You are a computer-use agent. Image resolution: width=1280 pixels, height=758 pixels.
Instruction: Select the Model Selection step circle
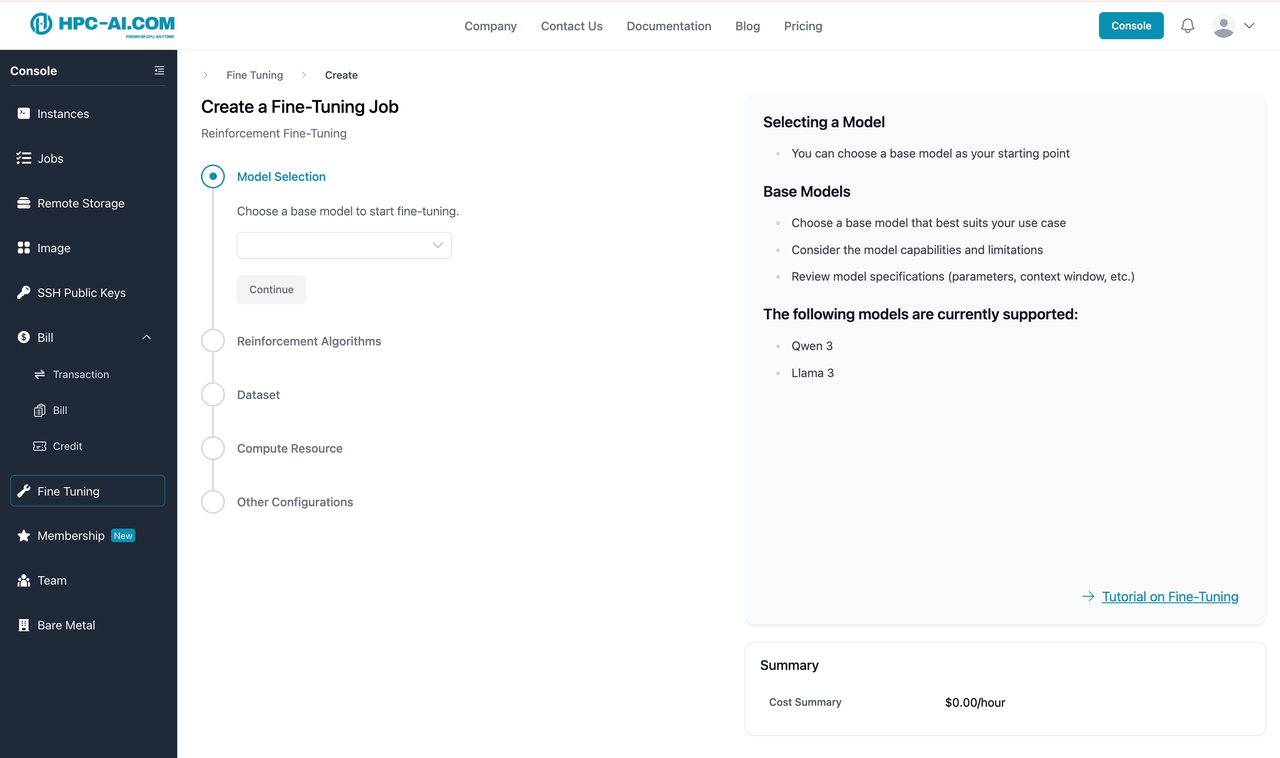click(213, 176)
